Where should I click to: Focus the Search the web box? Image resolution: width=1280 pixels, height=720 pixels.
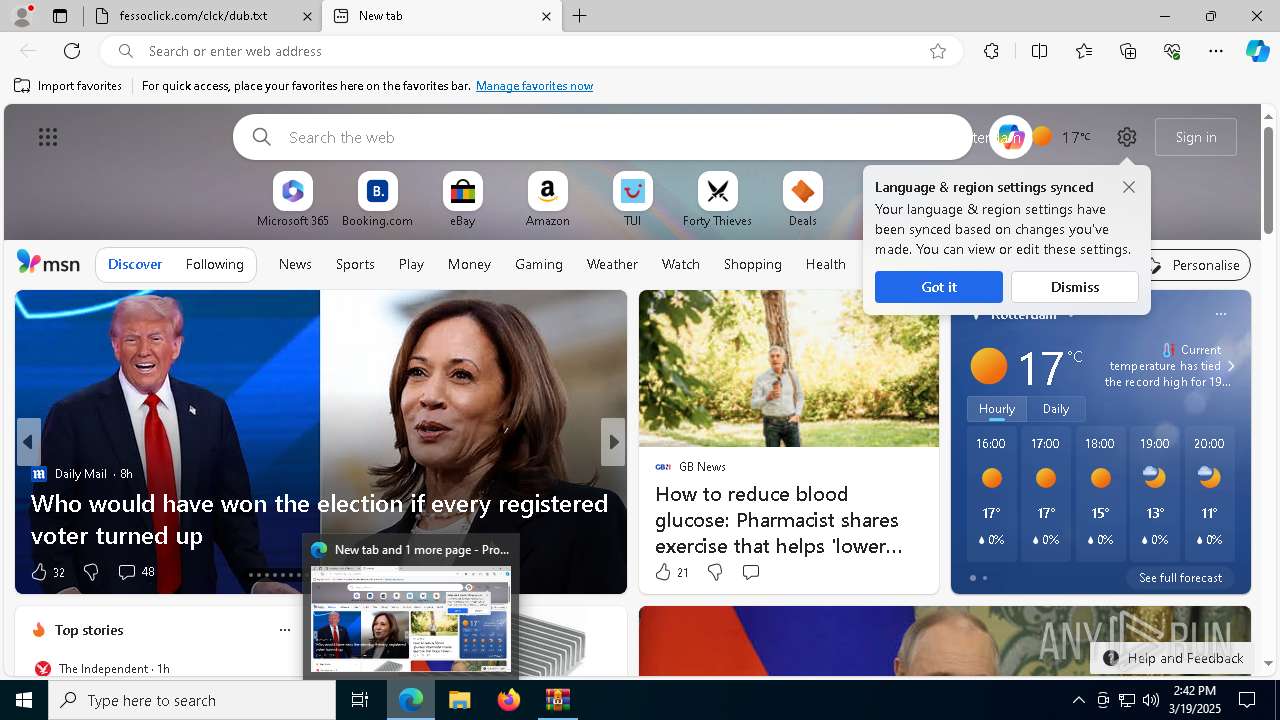coord(603,137)
